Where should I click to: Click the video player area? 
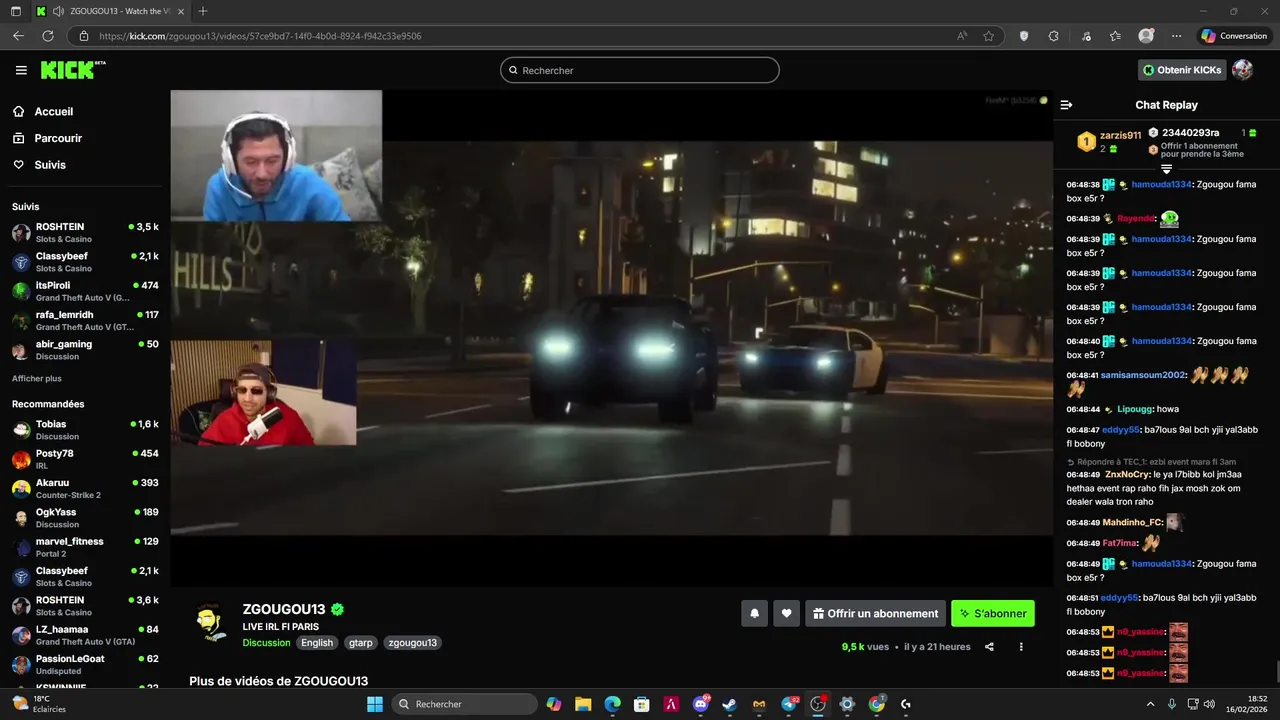click(611, 337)
